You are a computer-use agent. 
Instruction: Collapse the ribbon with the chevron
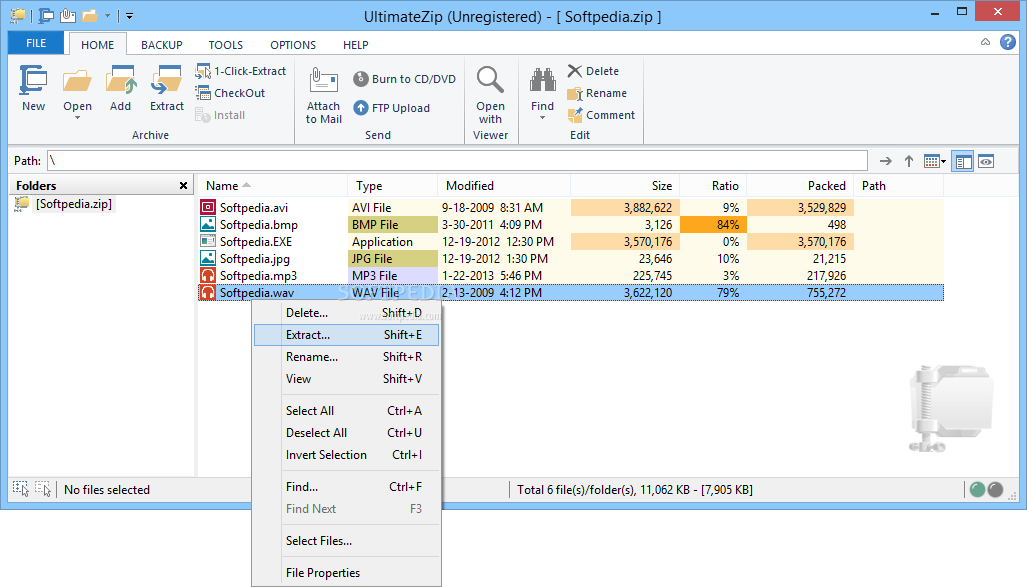(985, 42)
